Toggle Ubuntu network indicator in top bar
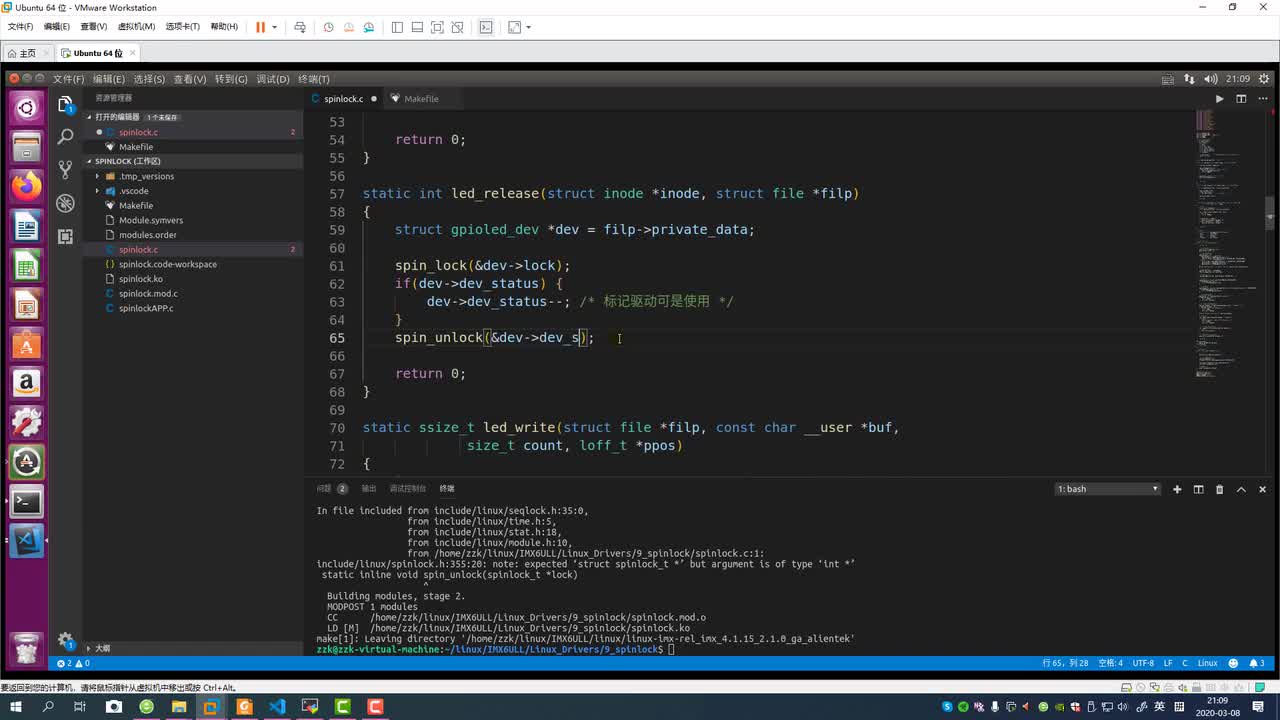The height and width of the screenshot is (720, 1280). 1190,79
